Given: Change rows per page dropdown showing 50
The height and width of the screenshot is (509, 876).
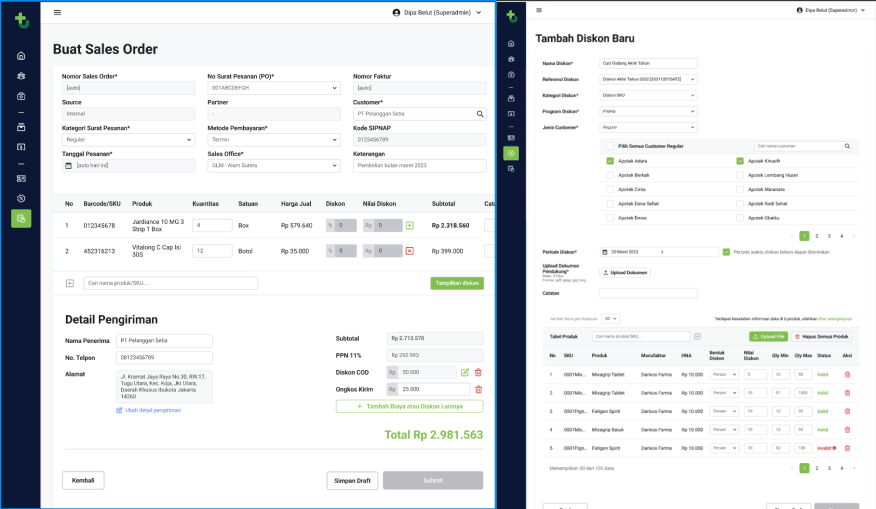Looking at the screenshot, I should coord(611,318).
